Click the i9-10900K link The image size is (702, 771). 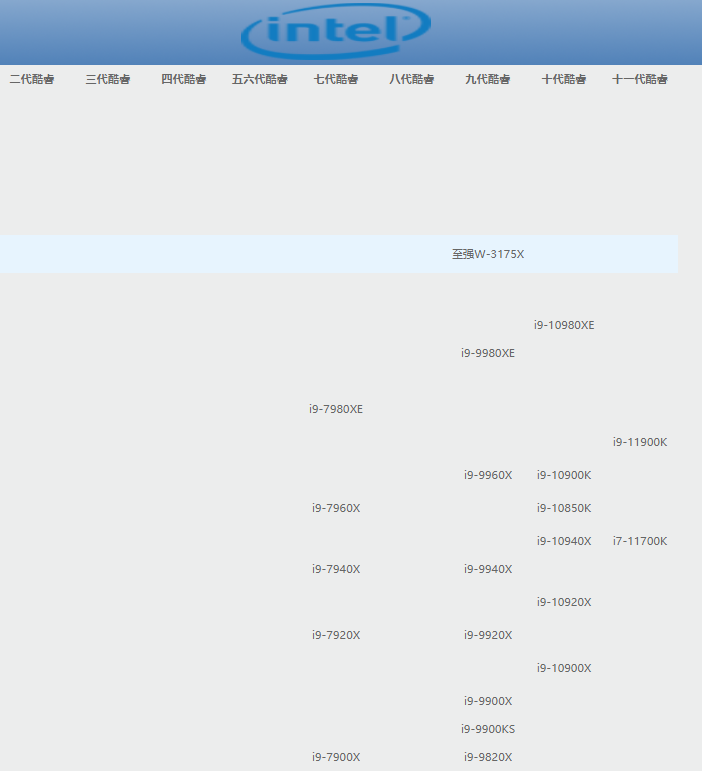564,475
